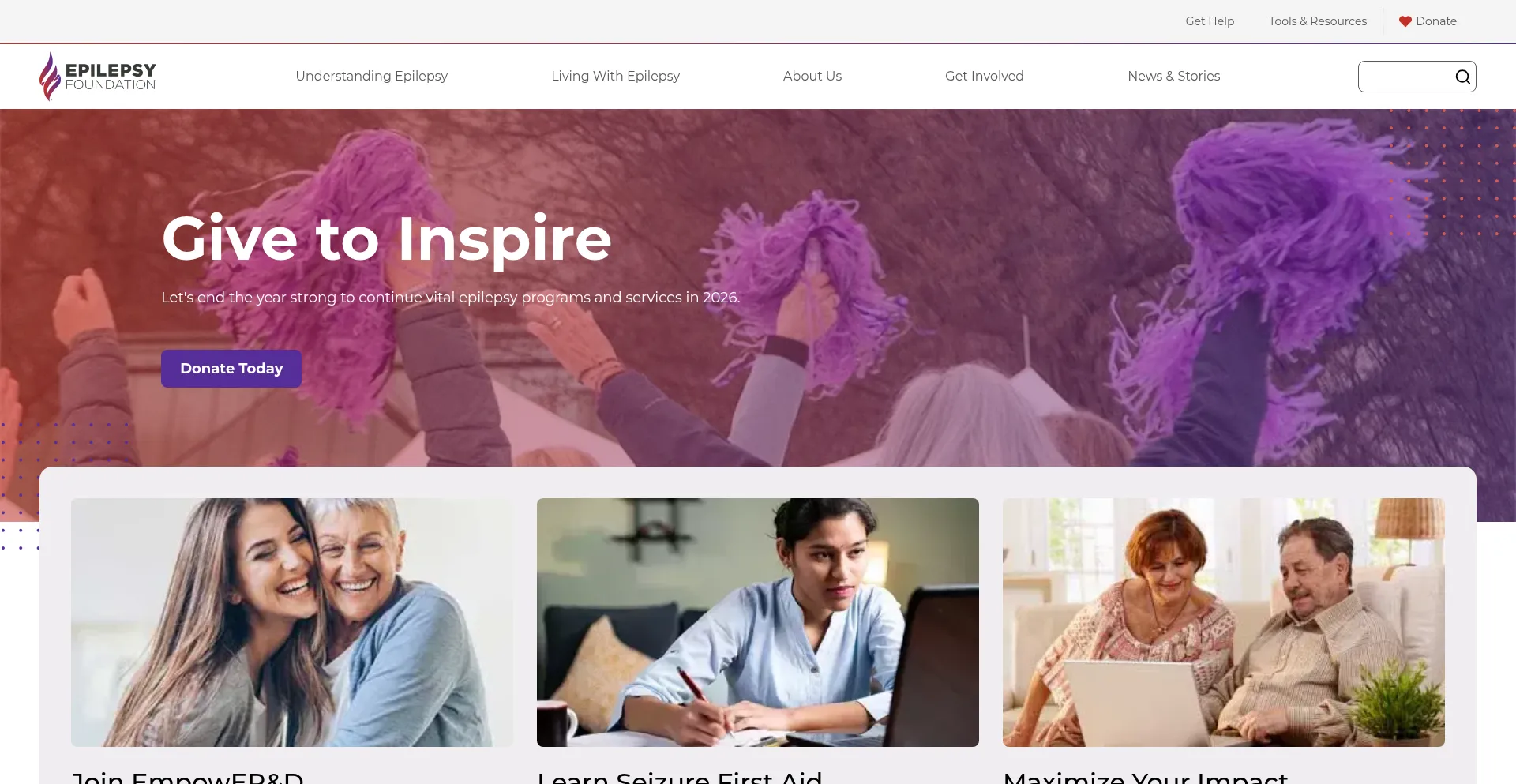Open the Get Help link

(x=1210, y=21)
